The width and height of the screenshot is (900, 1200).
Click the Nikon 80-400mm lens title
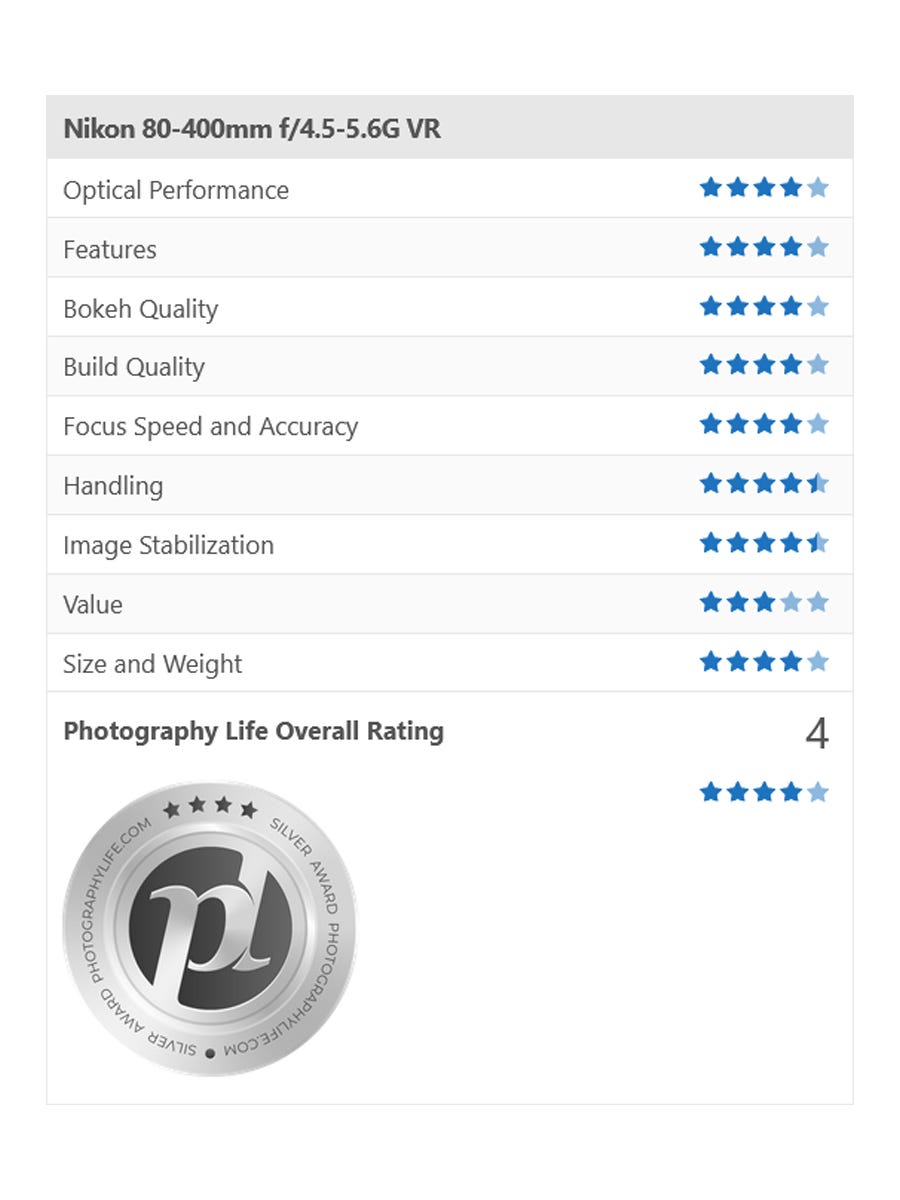252,129
